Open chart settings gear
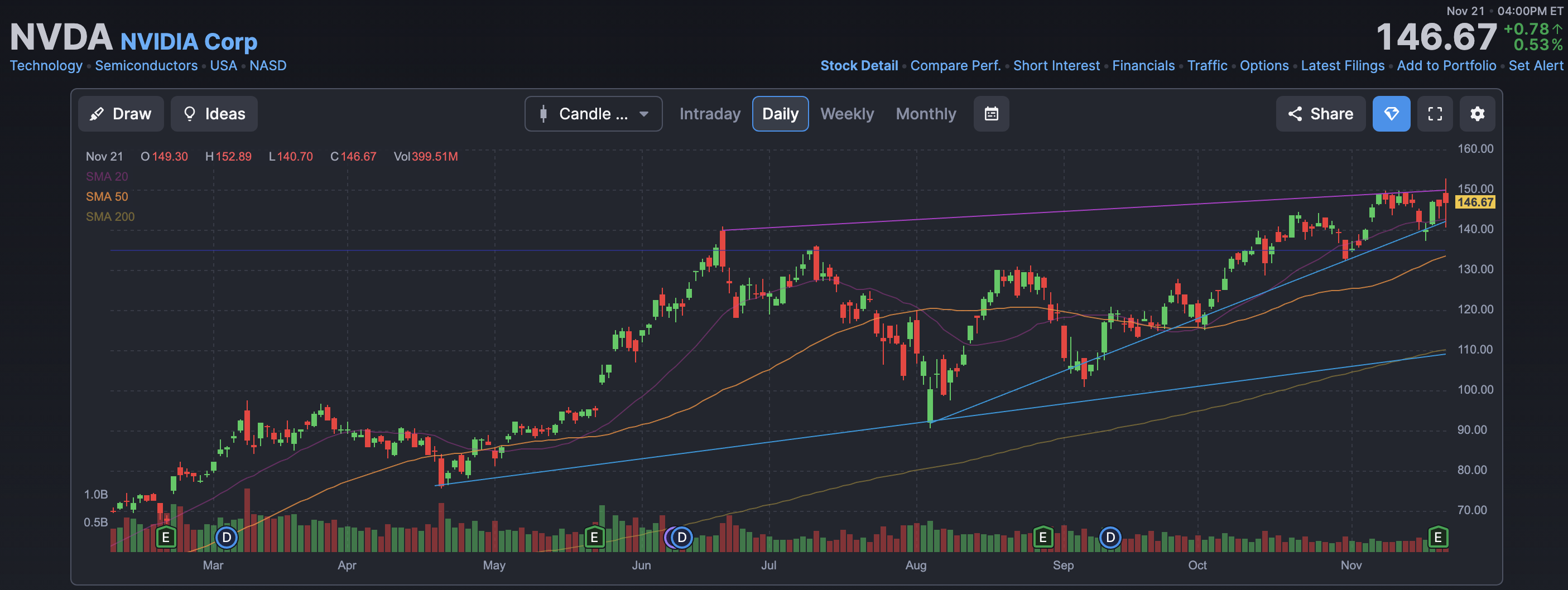Viewport: 1568px width, 590px height. 1477,114
